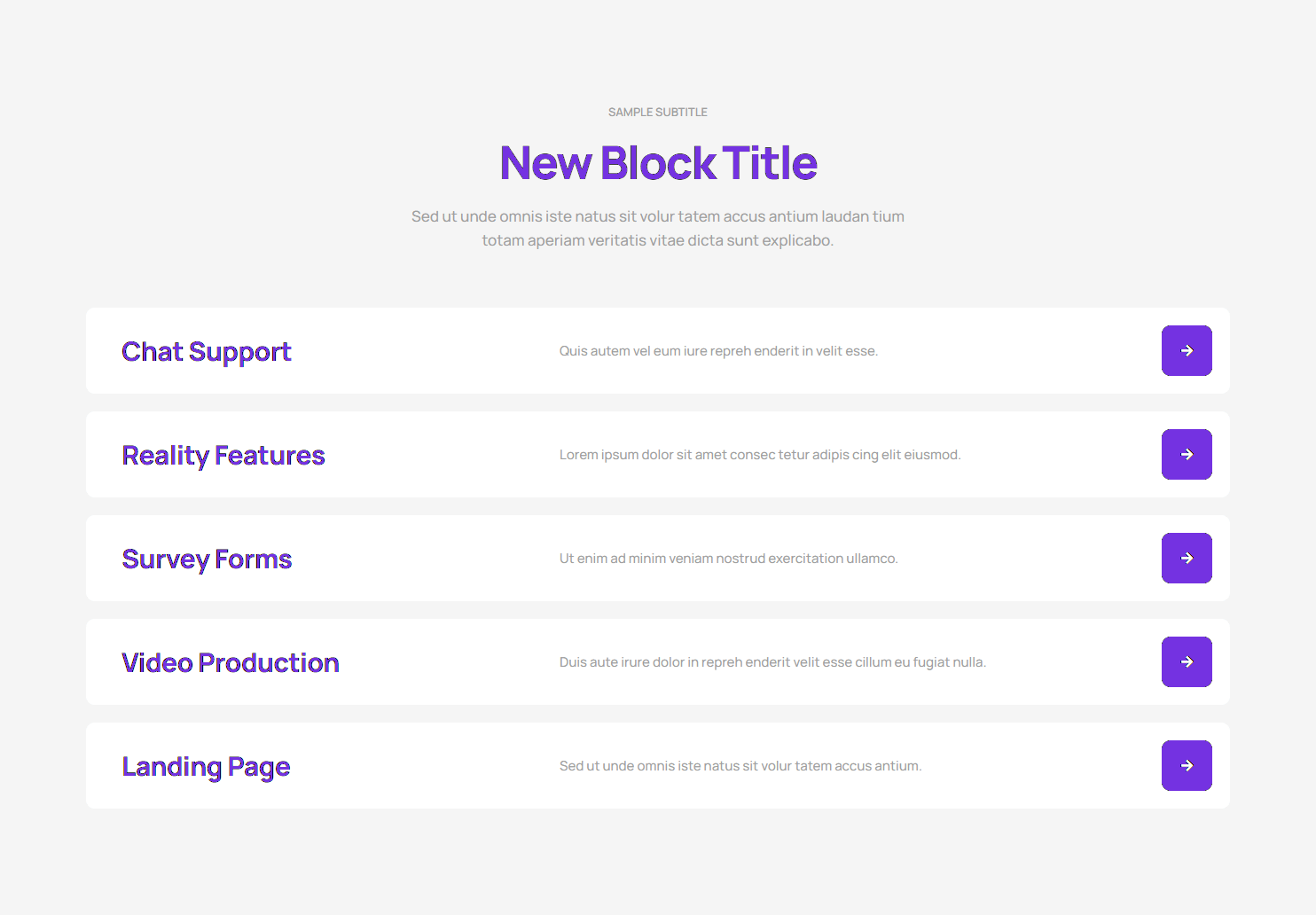Select the 'Lorem ipsum dolor sit amet' description
The width and height of the screenshot is (1316, 915).
(760, 455)
